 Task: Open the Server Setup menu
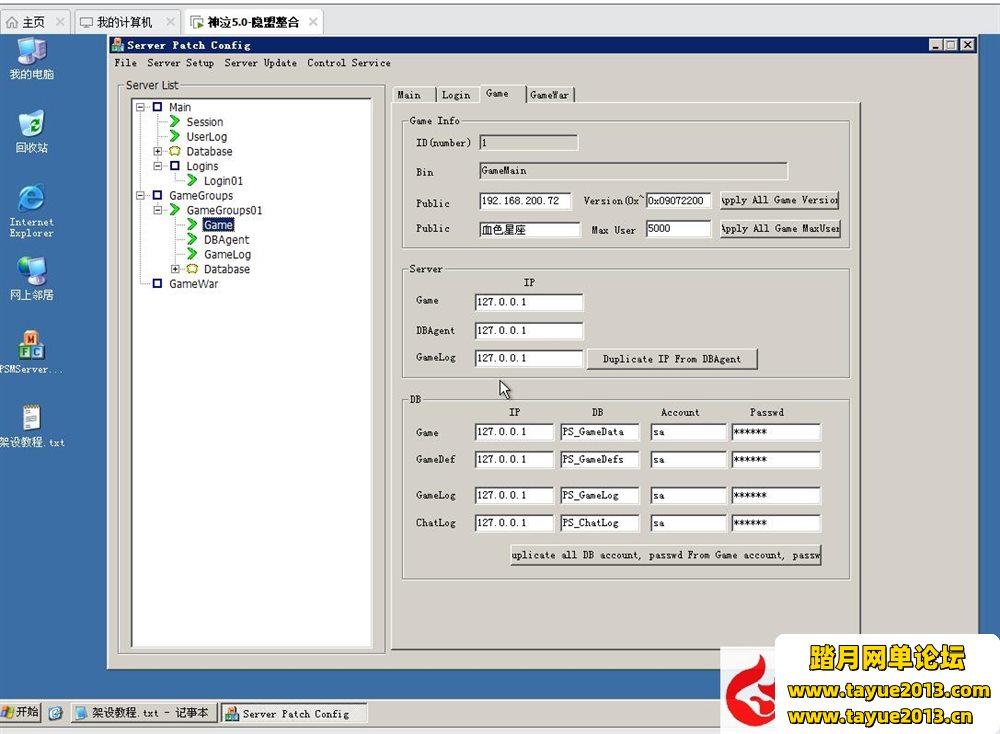tap(180, 63)
